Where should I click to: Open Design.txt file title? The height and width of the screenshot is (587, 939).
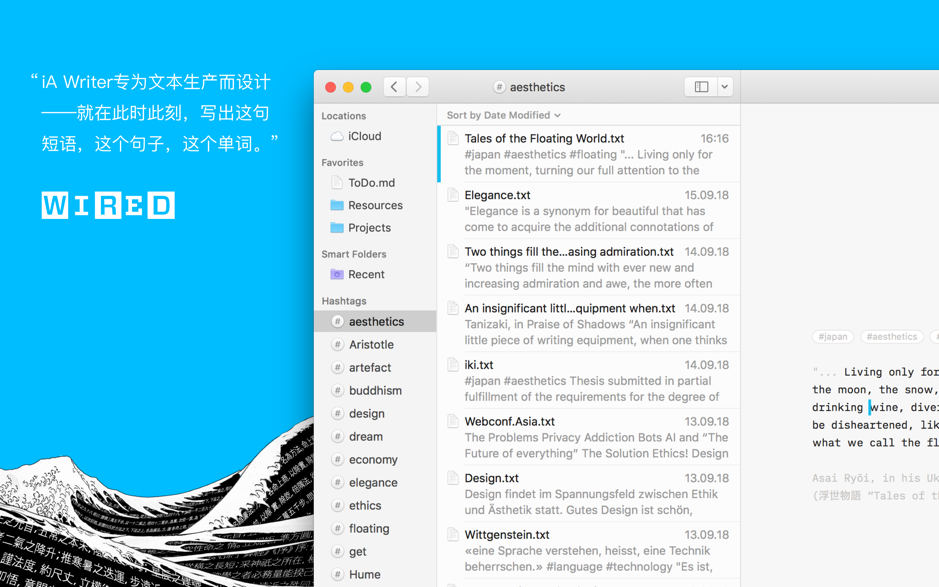point(492,478)
